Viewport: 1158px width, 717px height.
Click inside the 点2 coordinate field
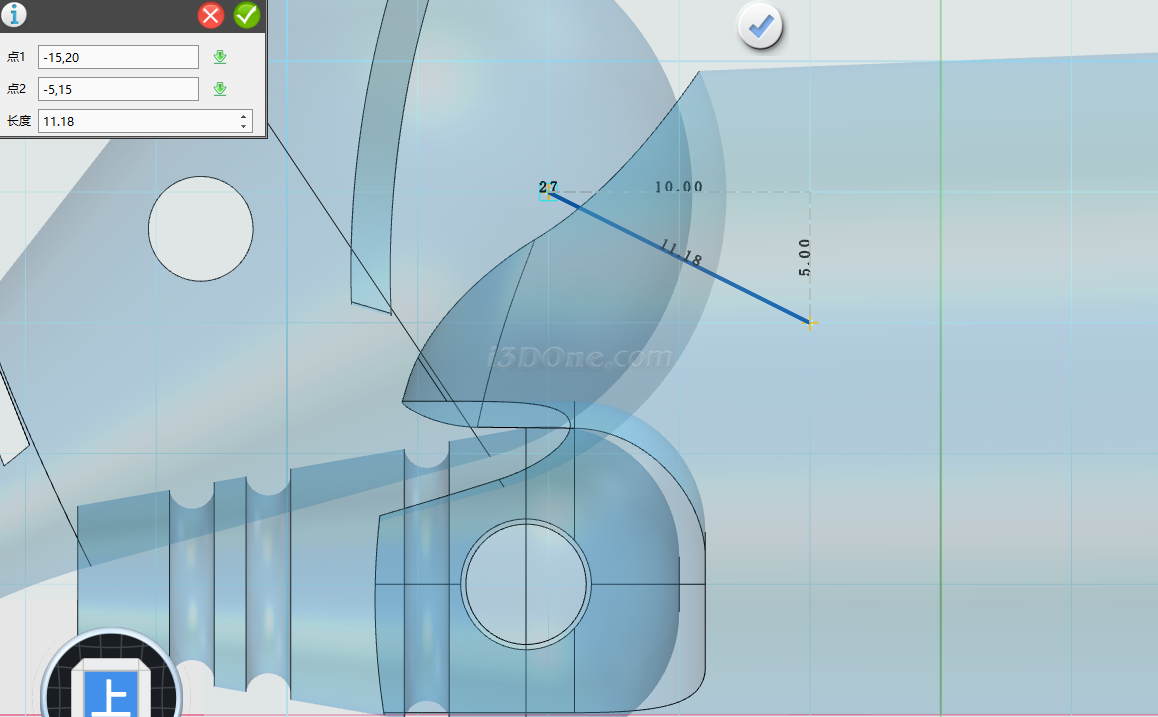coord(118,89)
